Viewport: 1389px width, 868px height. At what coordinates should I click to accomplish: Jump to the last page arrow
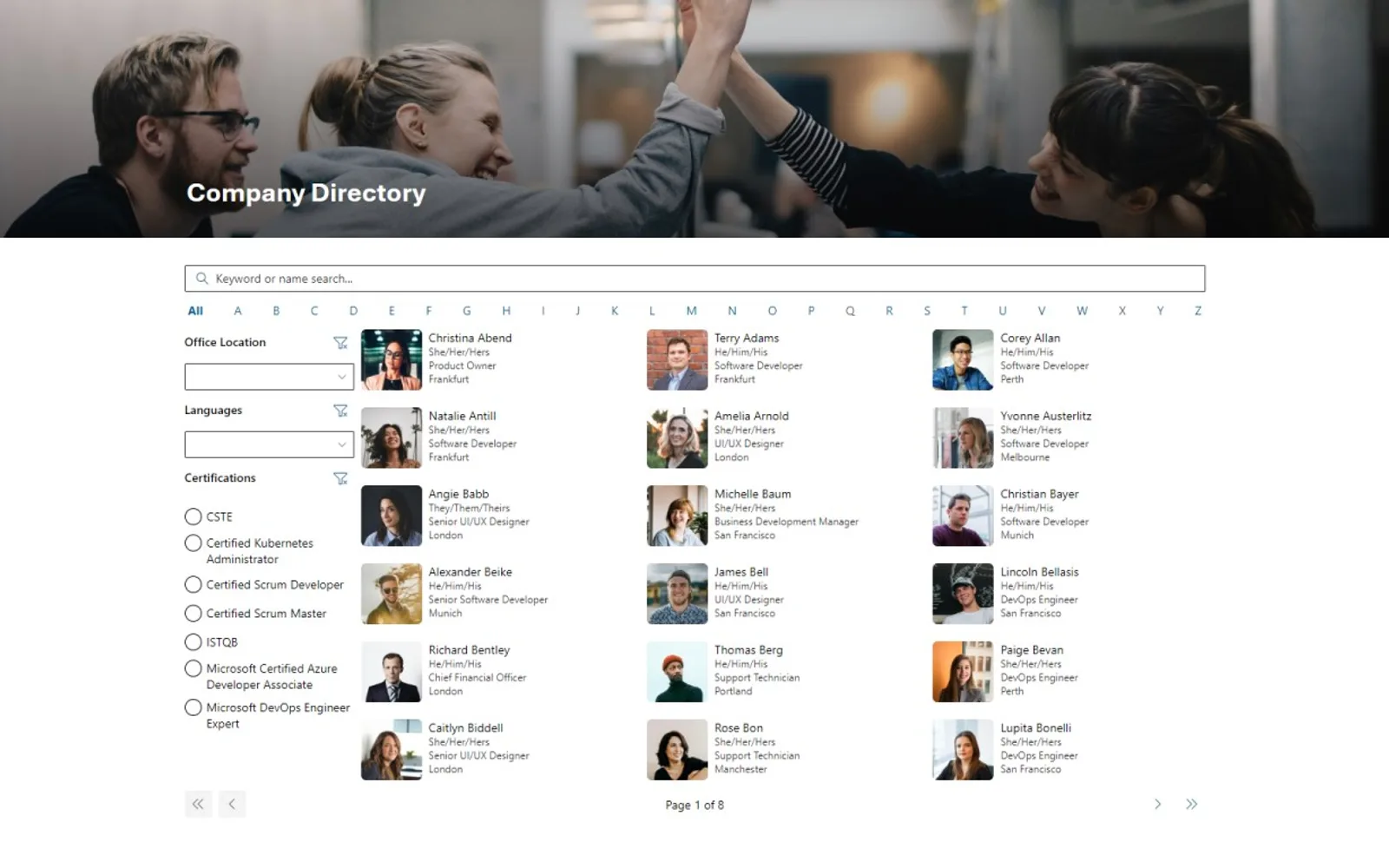point(1191,804)
